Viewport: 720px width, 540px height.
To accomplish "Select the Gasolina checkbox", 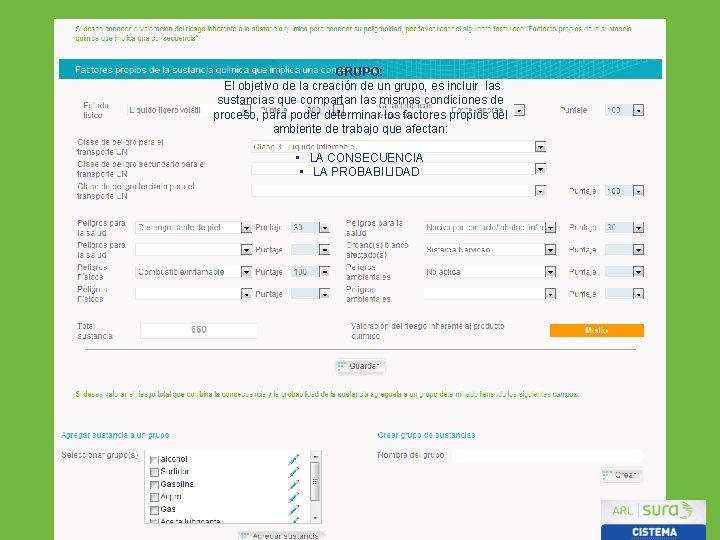I will 154,485.
